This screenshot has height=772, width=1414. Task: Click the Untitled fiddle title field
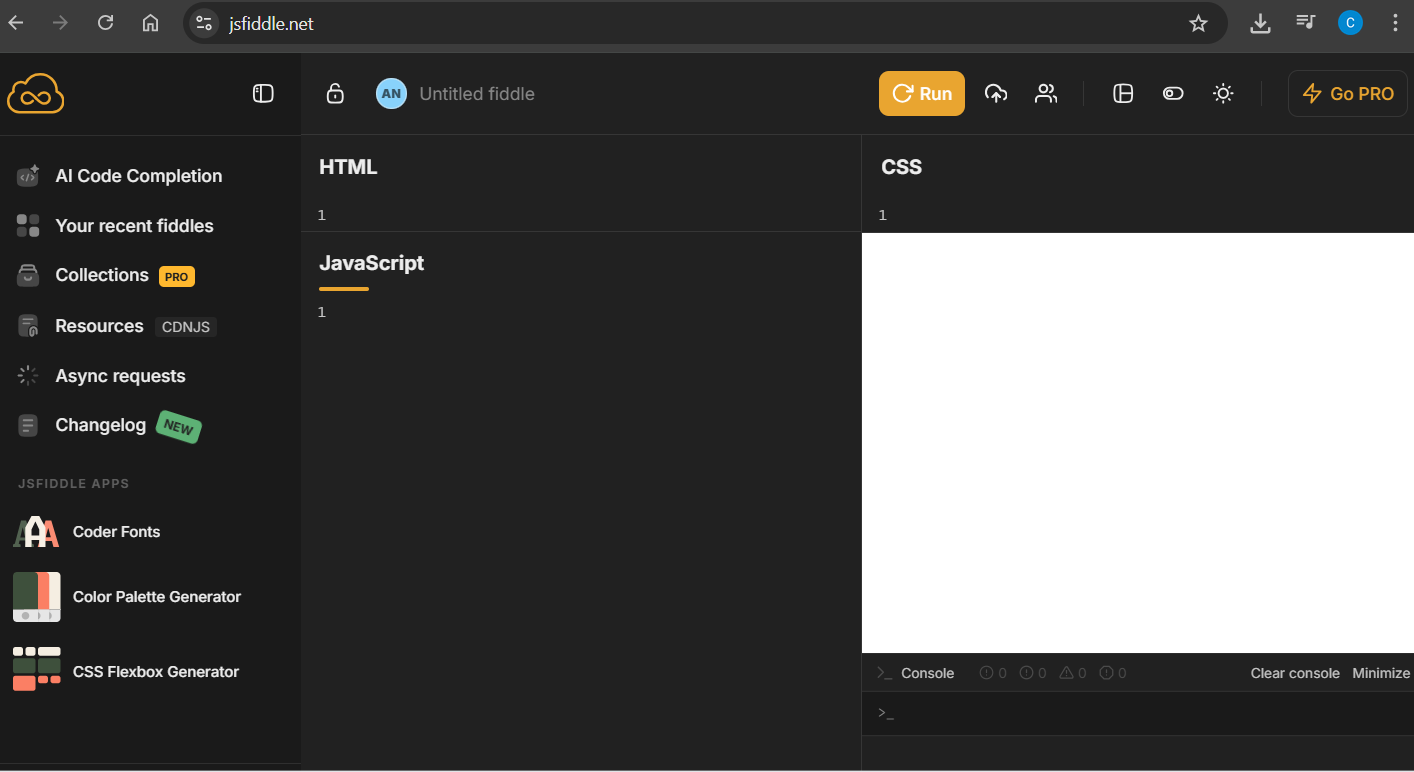pos(477,93)
